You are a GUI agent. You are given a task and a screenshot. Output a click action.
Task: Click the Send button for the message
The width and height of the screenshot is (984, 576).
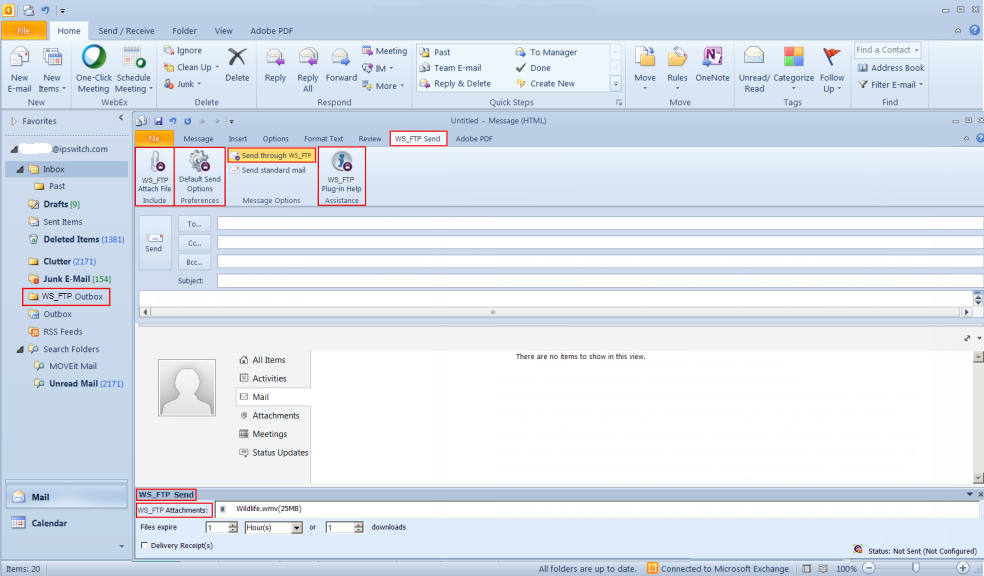pyautogui.click(x=154, y=243)
